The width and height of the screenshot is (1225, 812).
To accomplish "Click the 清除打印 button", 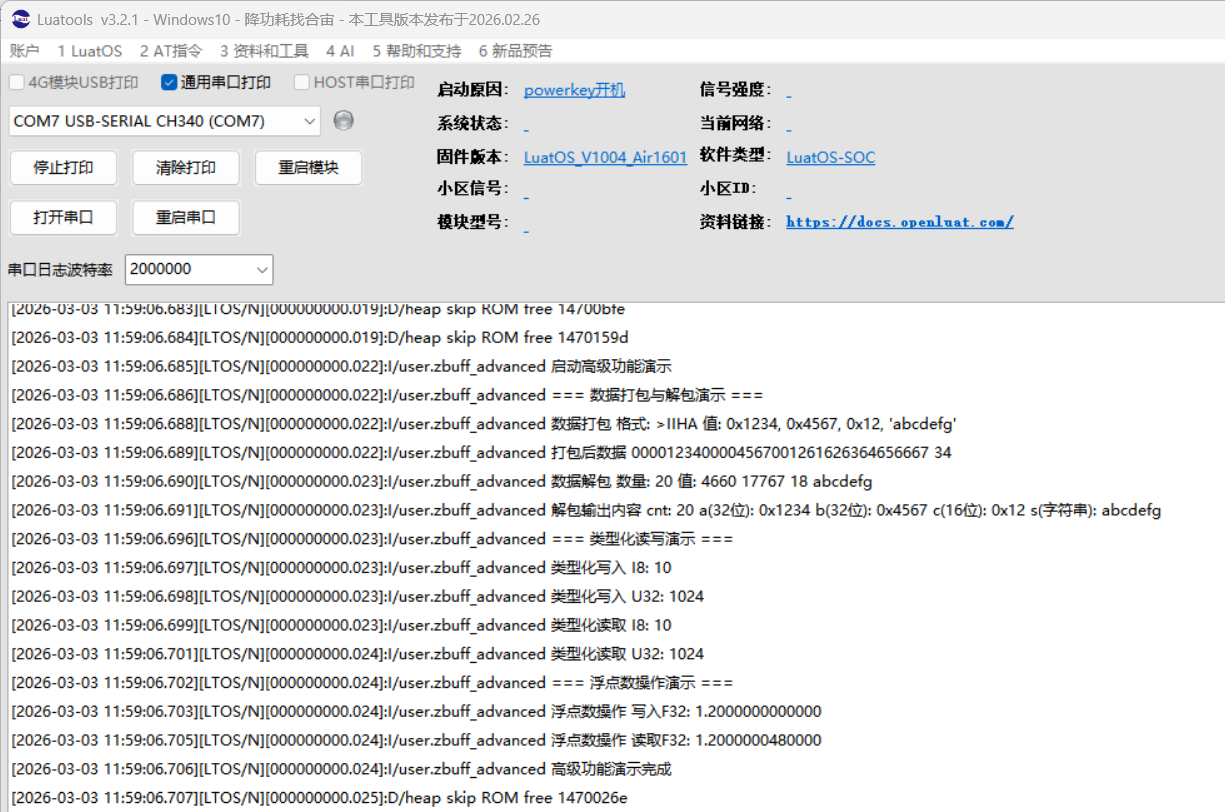I will (x=186, y=168).
